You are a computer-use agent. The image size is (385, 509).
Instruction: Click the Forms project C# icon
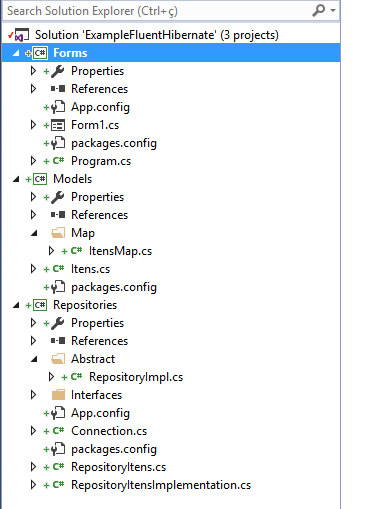pos(40,53)
